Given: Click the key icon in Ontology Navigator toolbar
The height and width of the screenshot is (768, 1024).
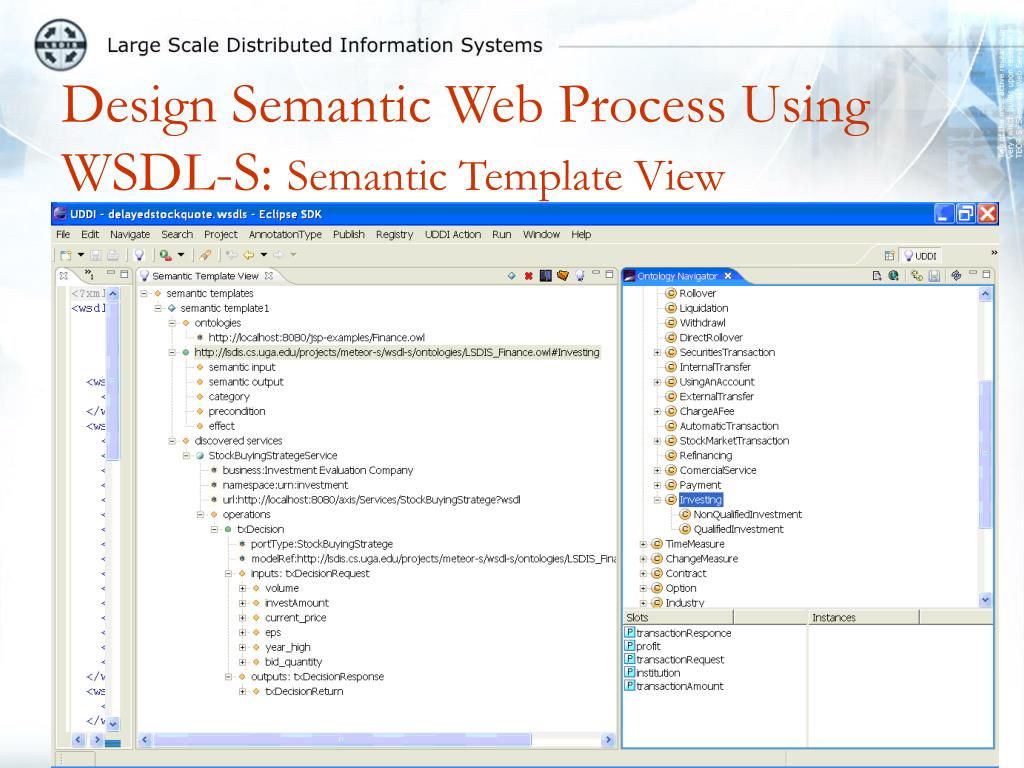Looking at the screenshot, I should (x=916, y=275).
